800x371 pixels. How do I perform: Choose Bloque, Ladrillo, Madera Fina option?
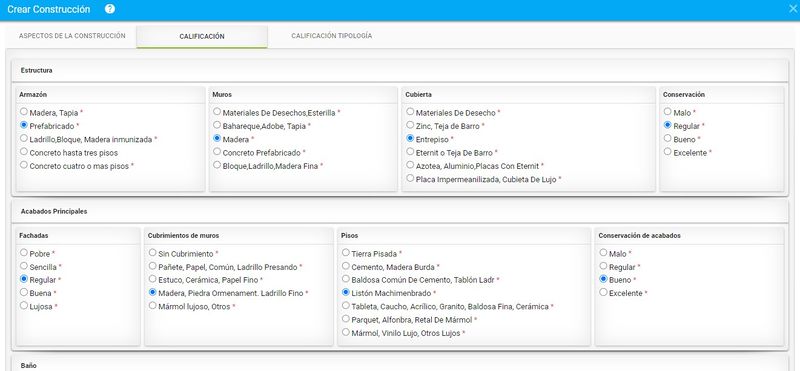[217, 165]
